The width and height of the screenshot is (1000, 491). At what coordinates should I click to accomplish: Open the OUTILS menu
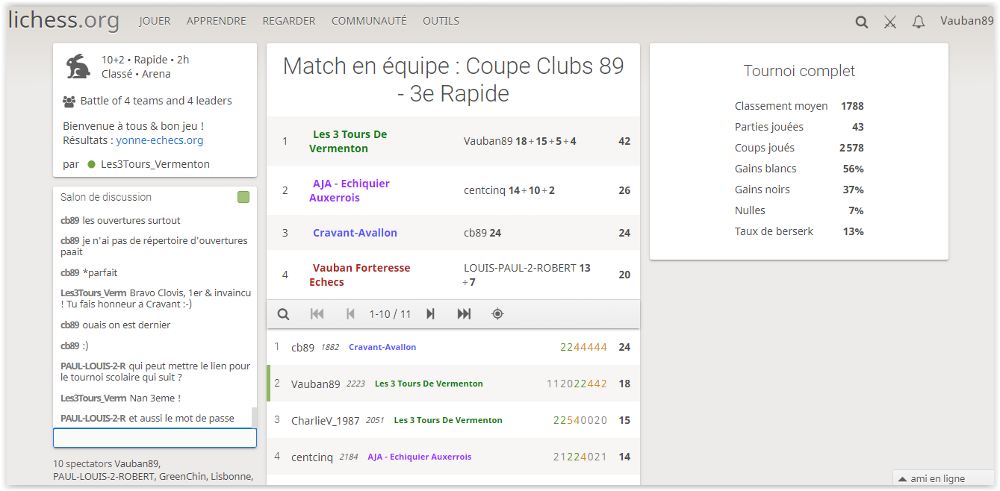tap(441, 21)
